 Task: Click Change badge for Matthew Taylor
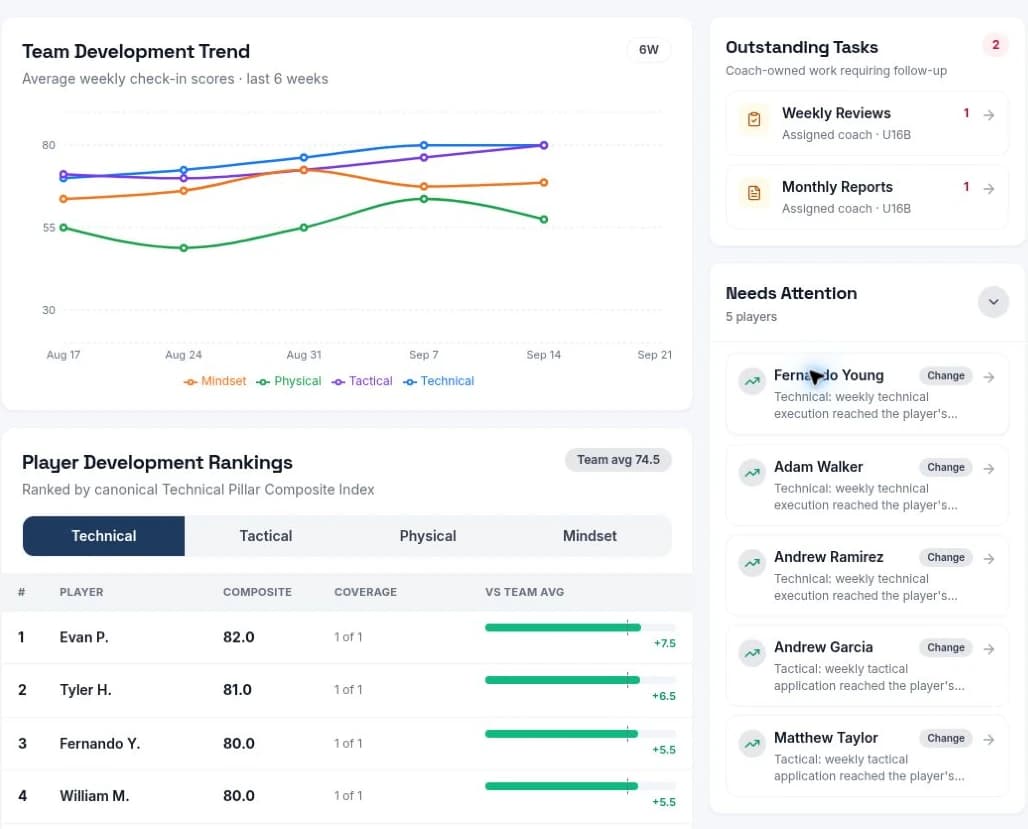pos(945,738)
